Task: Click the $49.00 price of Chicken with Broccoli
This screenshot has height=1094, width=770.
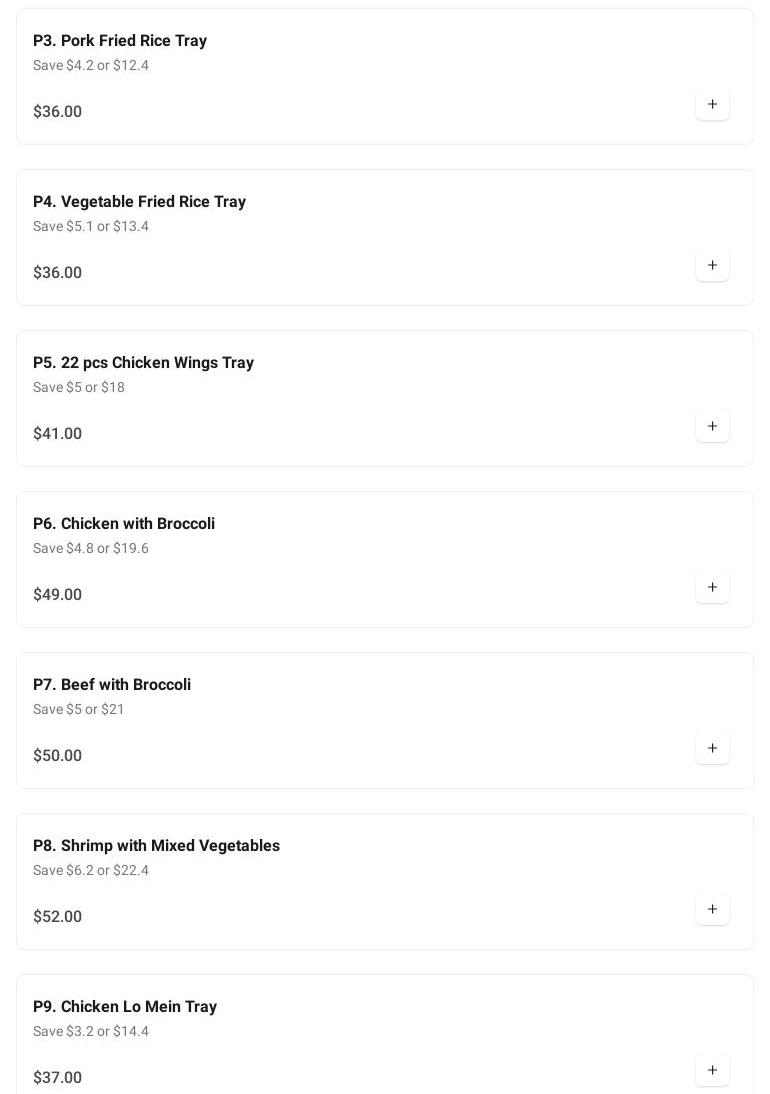Action: [x=58, y=595]
